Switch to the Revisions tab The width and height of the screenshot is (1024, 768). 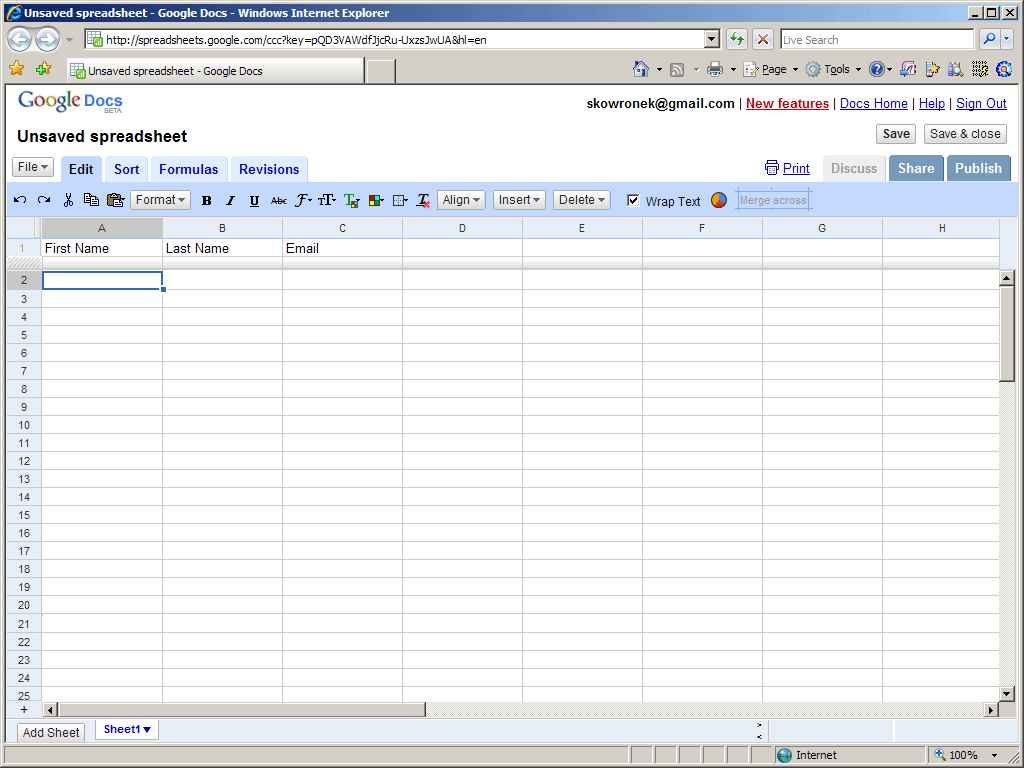click(269, 169)
